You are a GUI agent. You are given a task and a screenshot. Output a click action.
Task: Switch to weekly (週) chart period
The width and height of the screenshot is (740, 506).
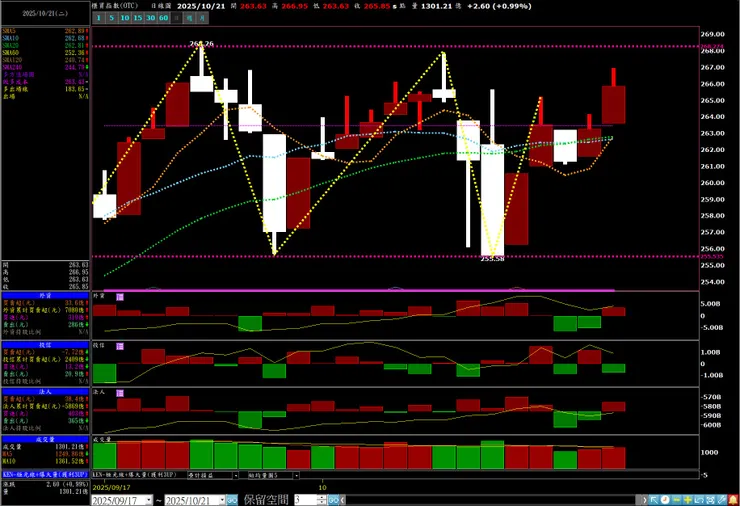189,18
